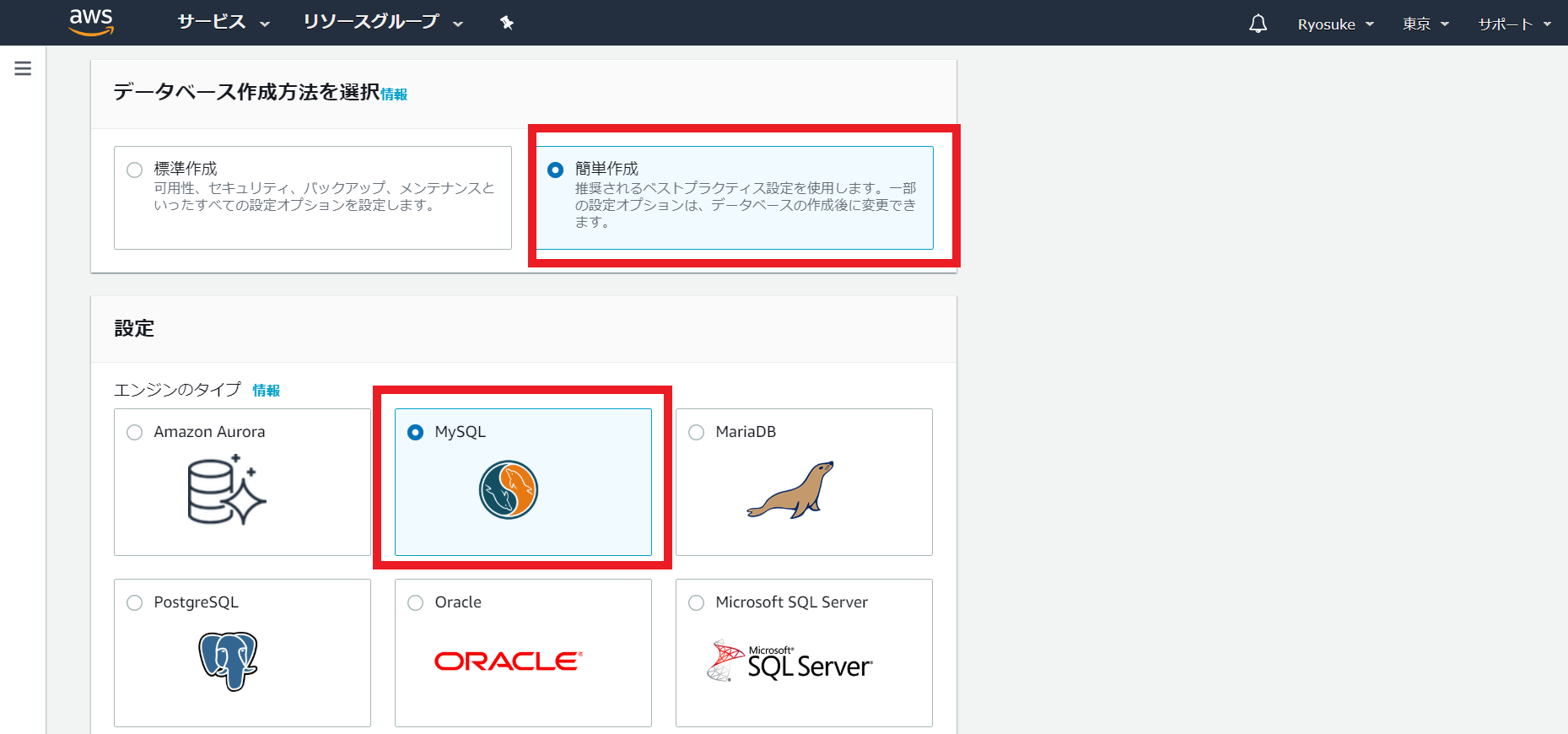Screen dimensions: 1568x734
Task: Click the MariaDB seal logo
Action: click(790, 489)
